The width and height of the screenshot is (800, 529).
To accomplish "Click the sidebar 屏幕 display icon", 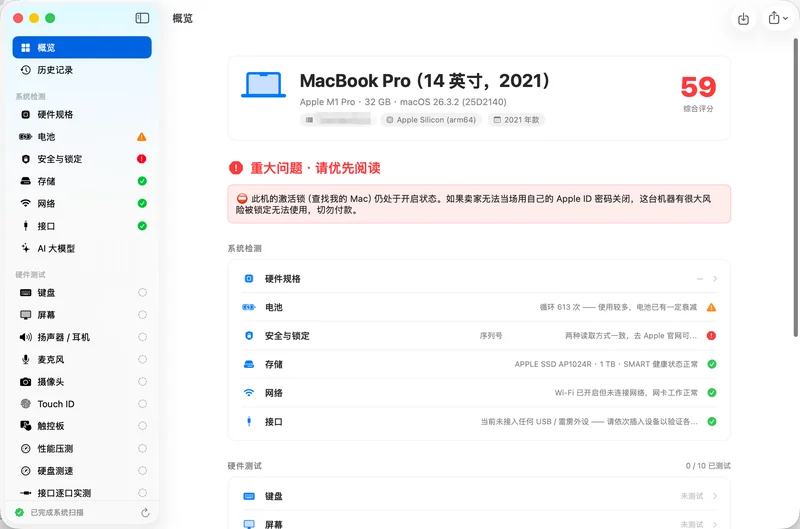I will coord(26,315).
